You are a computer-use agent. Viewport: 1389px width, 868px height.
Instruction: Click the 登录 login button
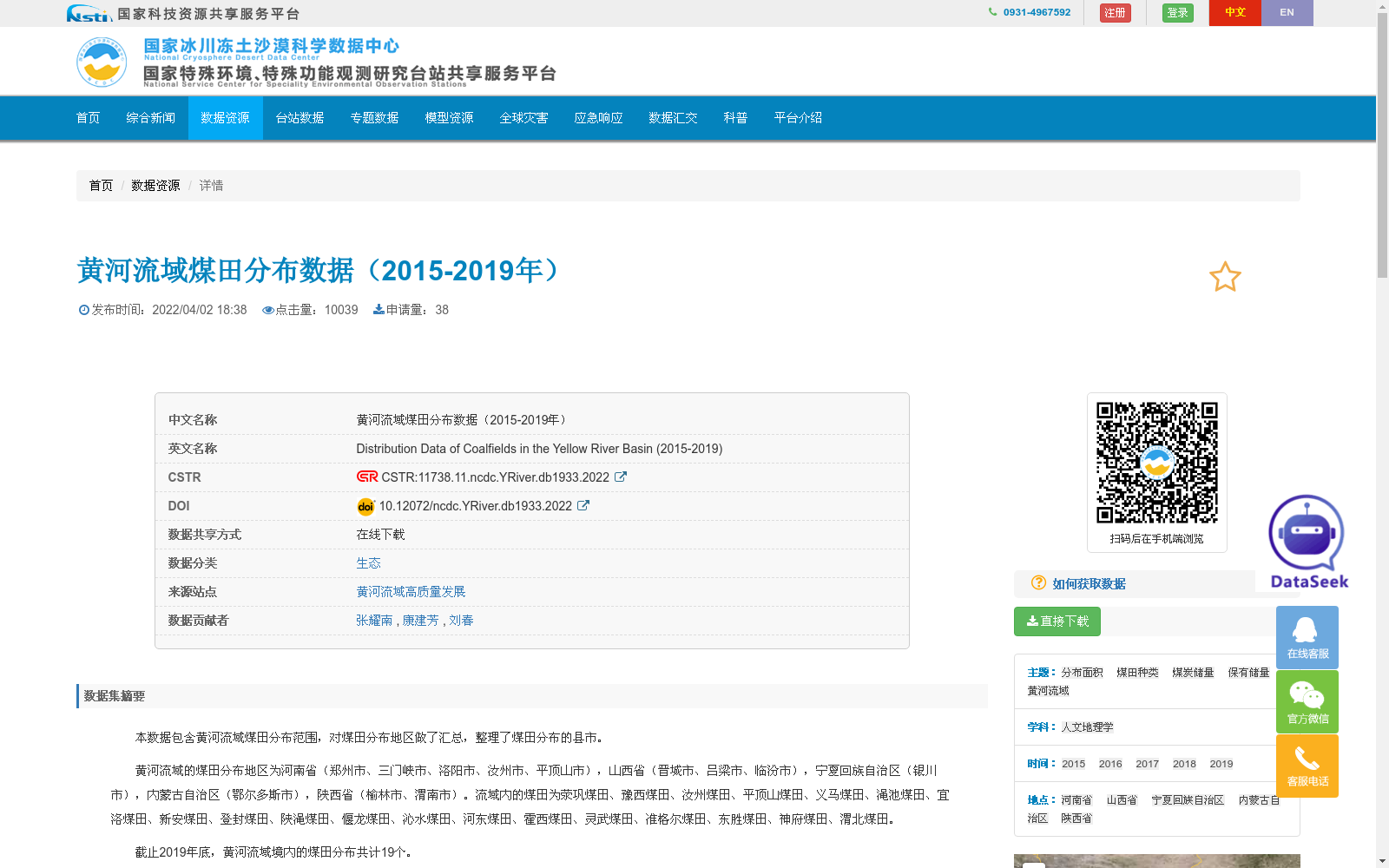tap(1177, 13)
